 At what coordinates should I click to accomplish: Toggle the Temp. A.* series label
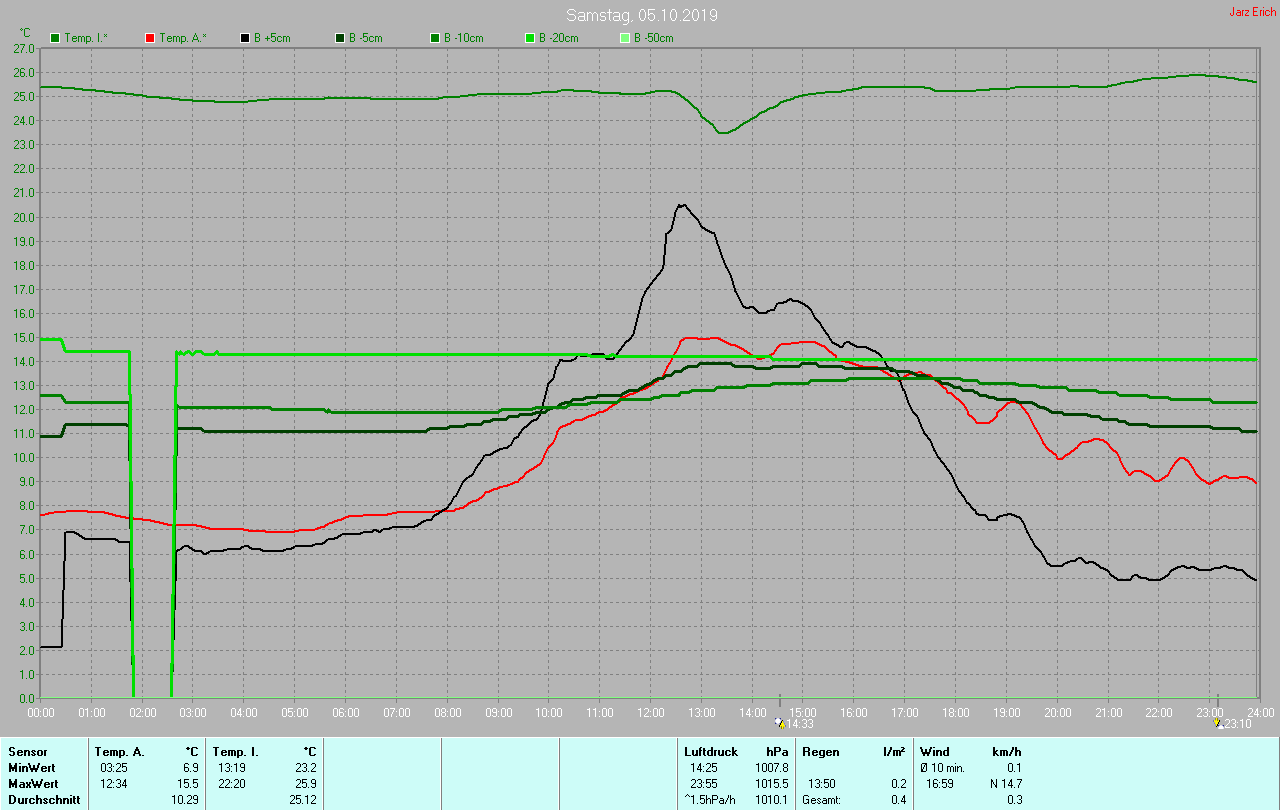182,38
